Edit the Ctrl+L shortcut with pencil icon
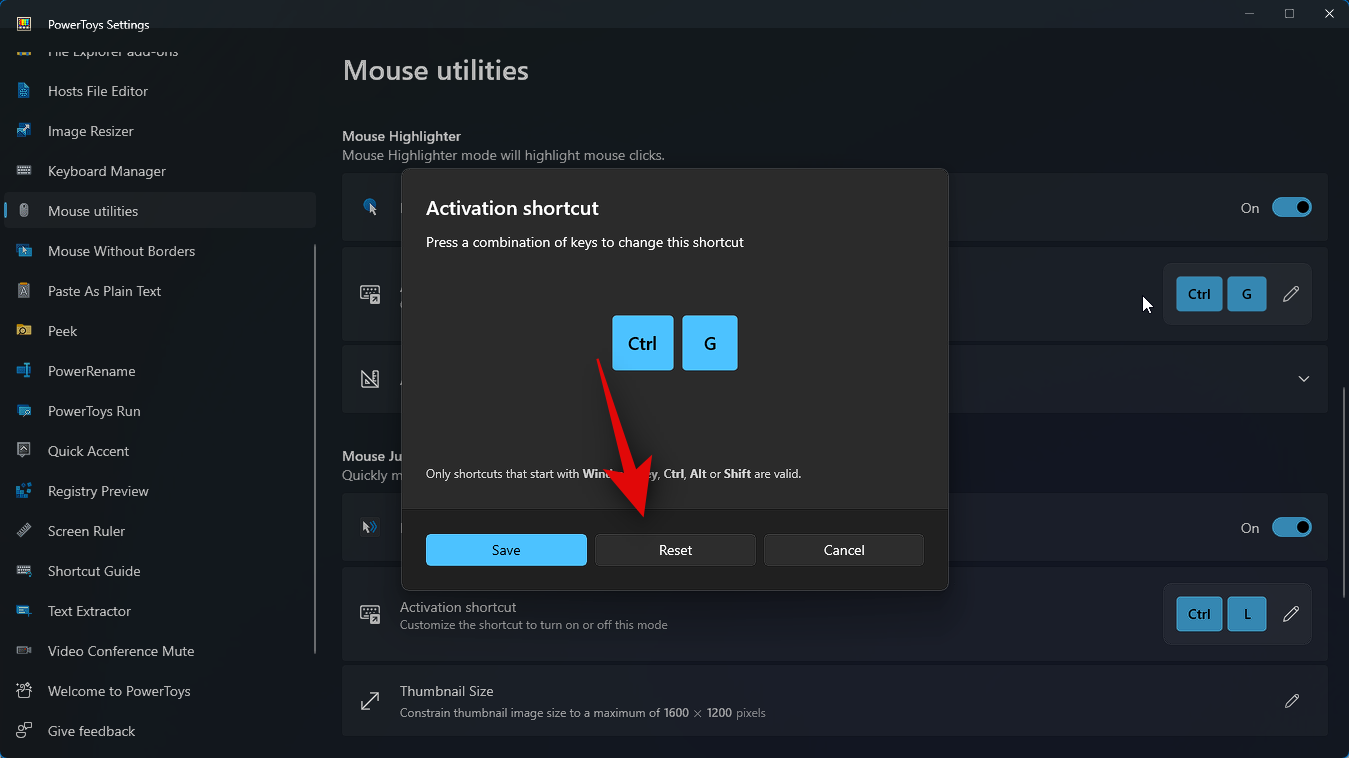The image size is (1349, 758). [1291, 614]
